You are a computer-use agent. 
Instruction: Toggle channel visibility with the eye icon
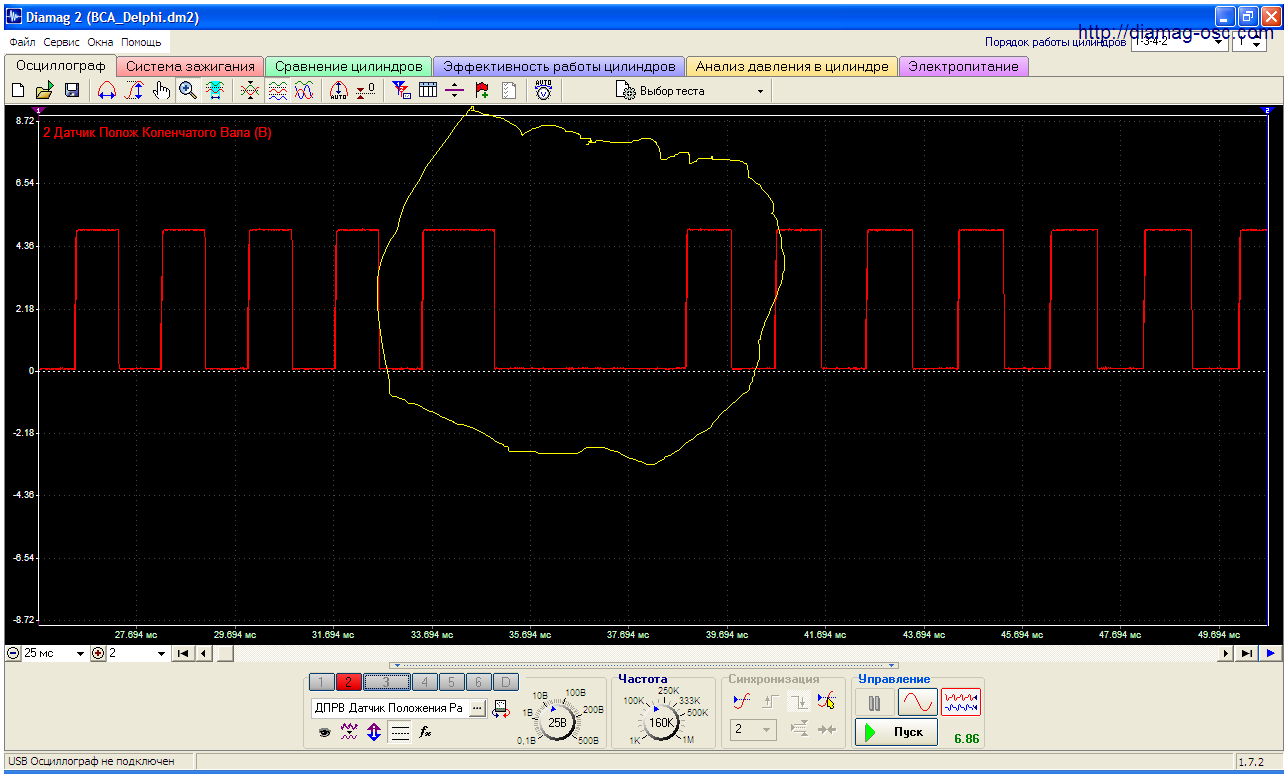(324, 733)
